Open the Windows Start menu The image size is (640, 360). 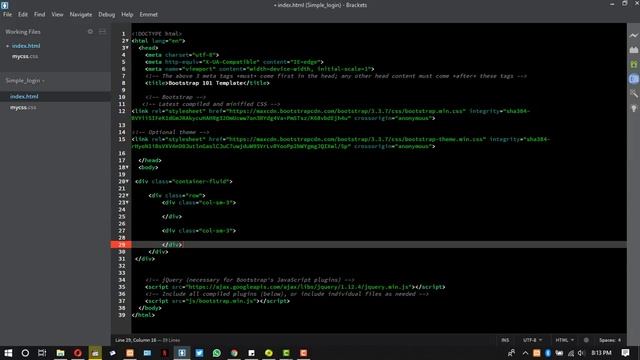click(x=8, y=353)
